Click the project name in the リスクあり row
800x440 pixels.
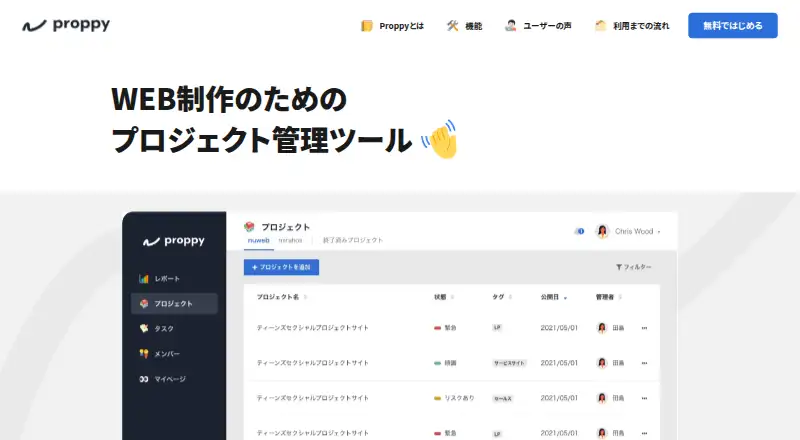[312, 398]
